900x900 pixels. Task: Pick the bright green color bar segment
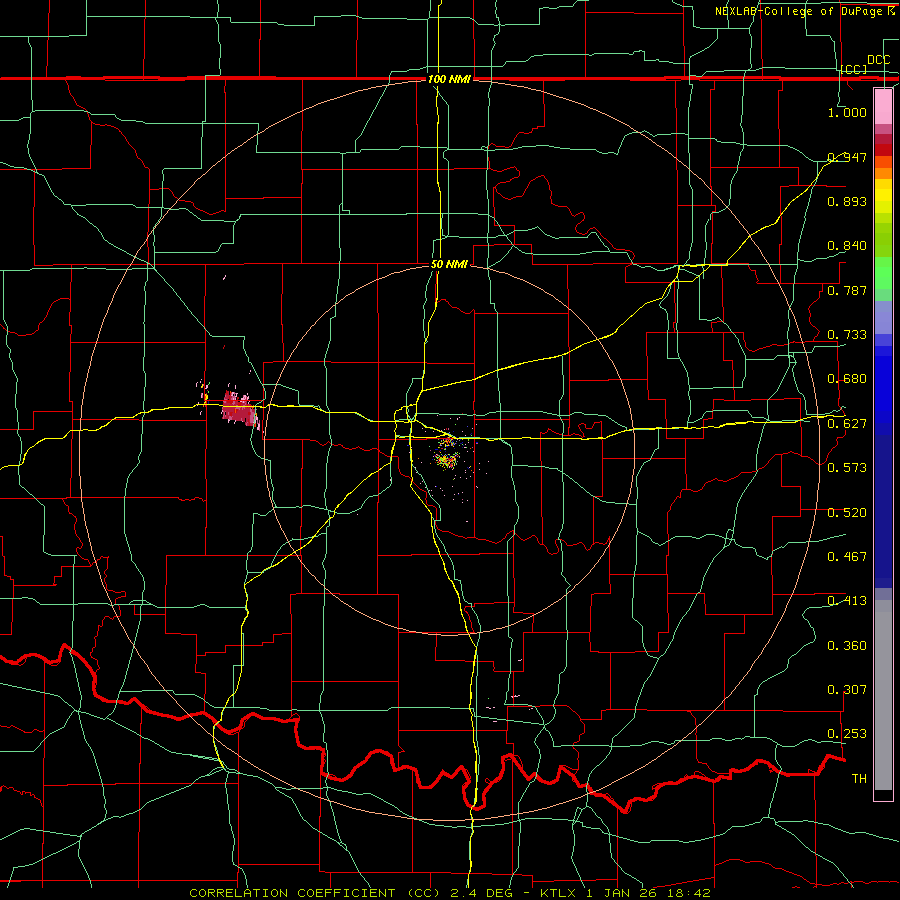[x=883, y=272]
